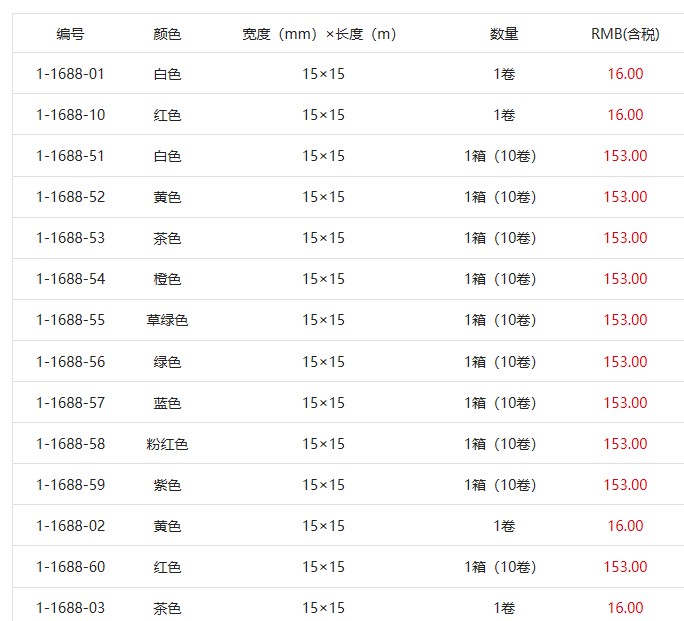Screen dimensions: 684x621
Task: Select product number 1-1688-01
Action: coord(70,74)
